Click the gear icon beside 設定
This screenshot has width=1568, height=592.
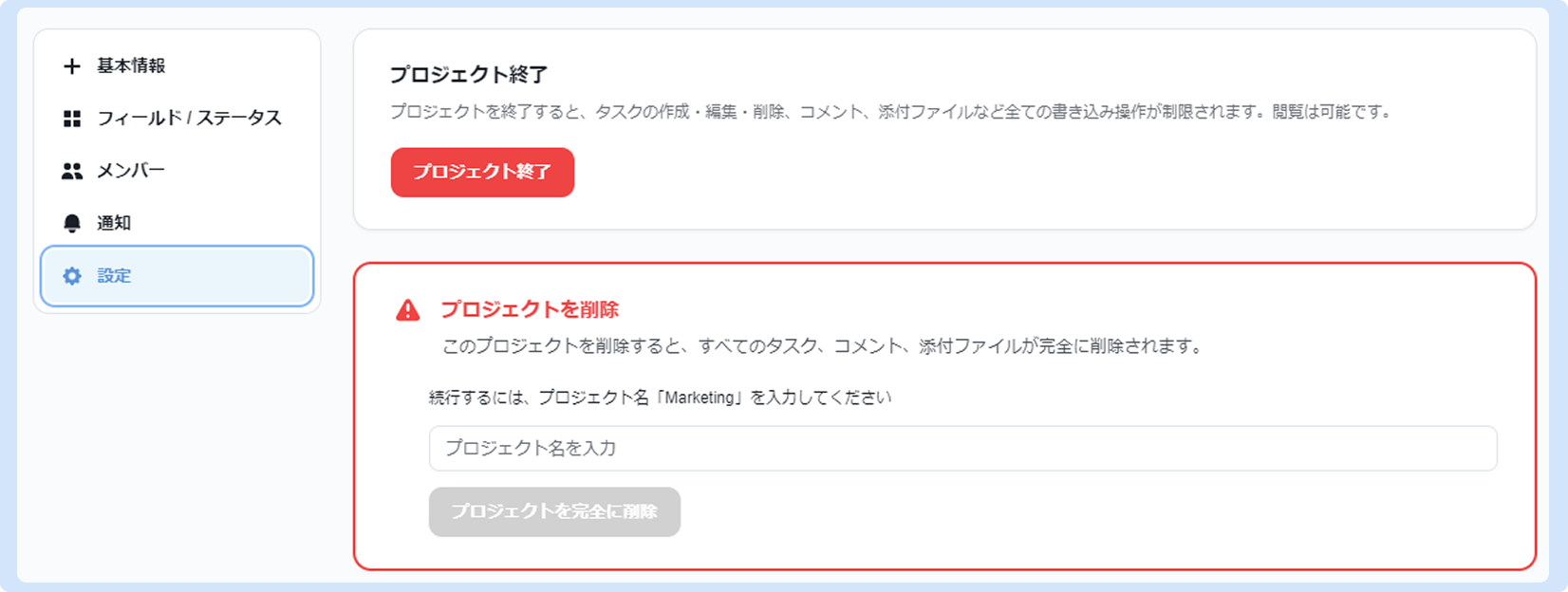click(72, 276)
